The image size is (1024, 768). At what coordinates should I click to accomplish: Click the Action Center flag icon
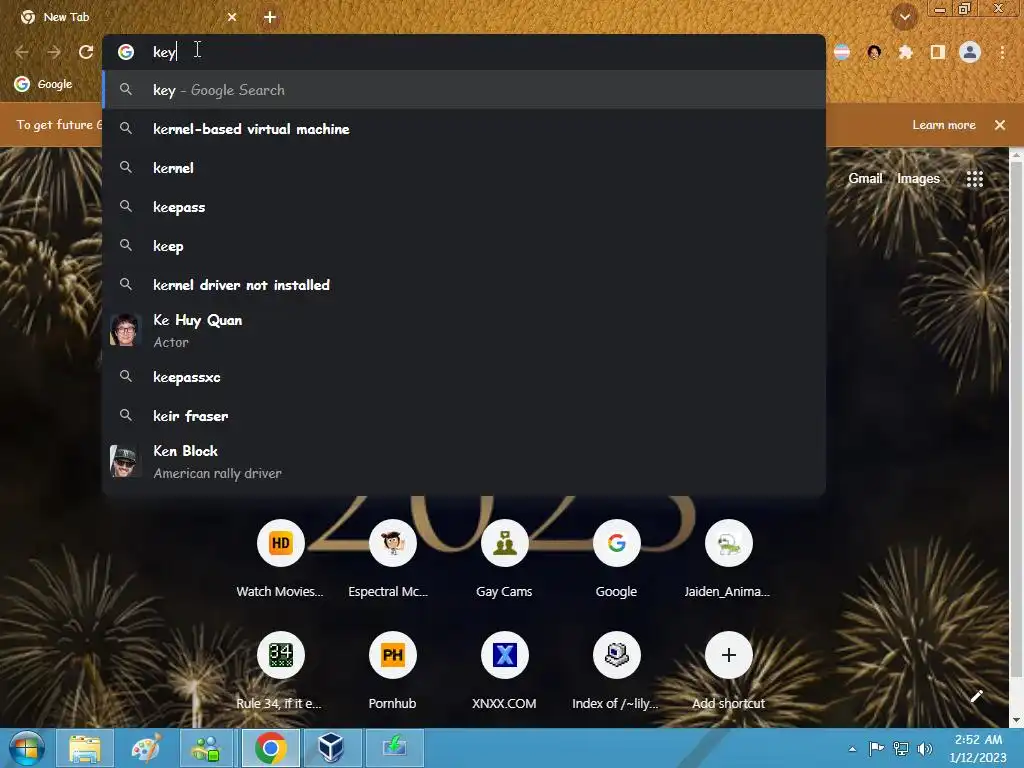pos(876,748)
